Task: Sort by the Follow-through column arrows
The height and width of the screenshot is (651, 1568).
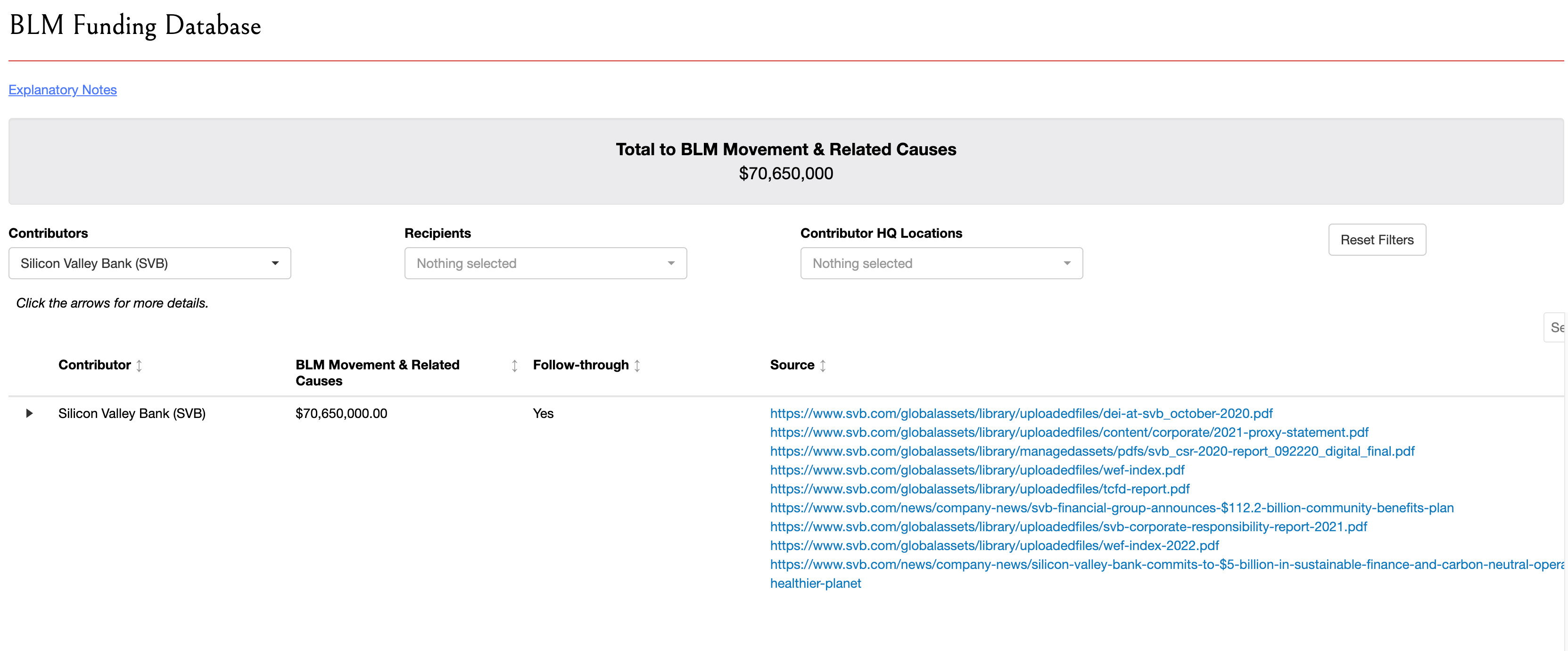Action: coord(637,366)
